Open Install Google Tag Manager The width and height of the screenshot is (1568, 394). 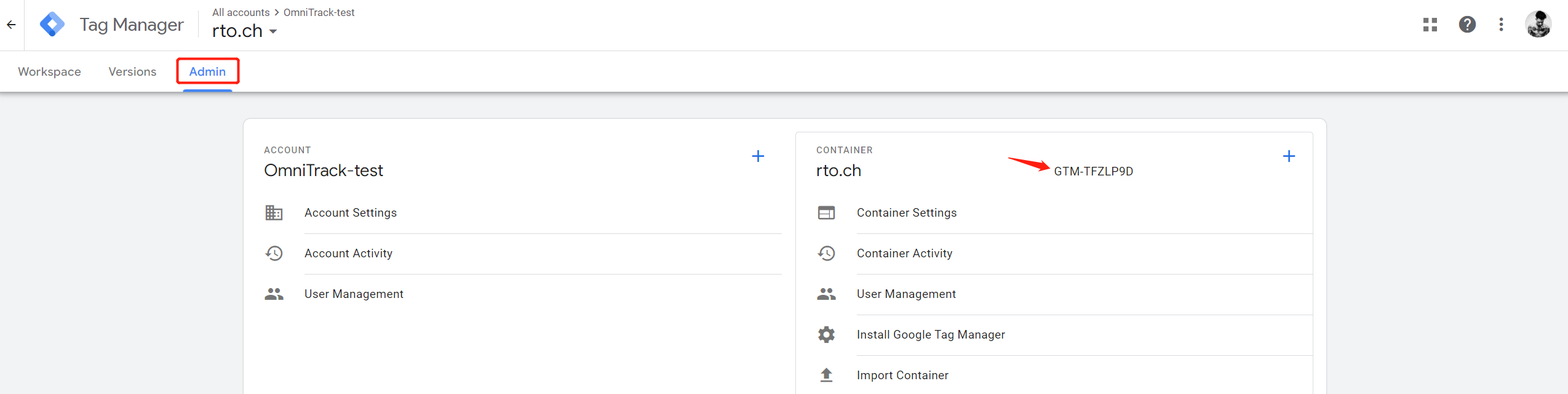click(931, 335)
